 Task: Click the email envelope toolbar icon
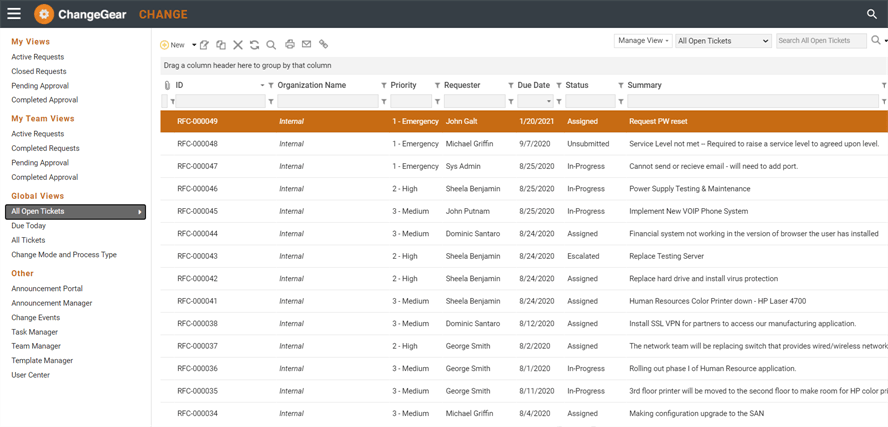point(307,45)
